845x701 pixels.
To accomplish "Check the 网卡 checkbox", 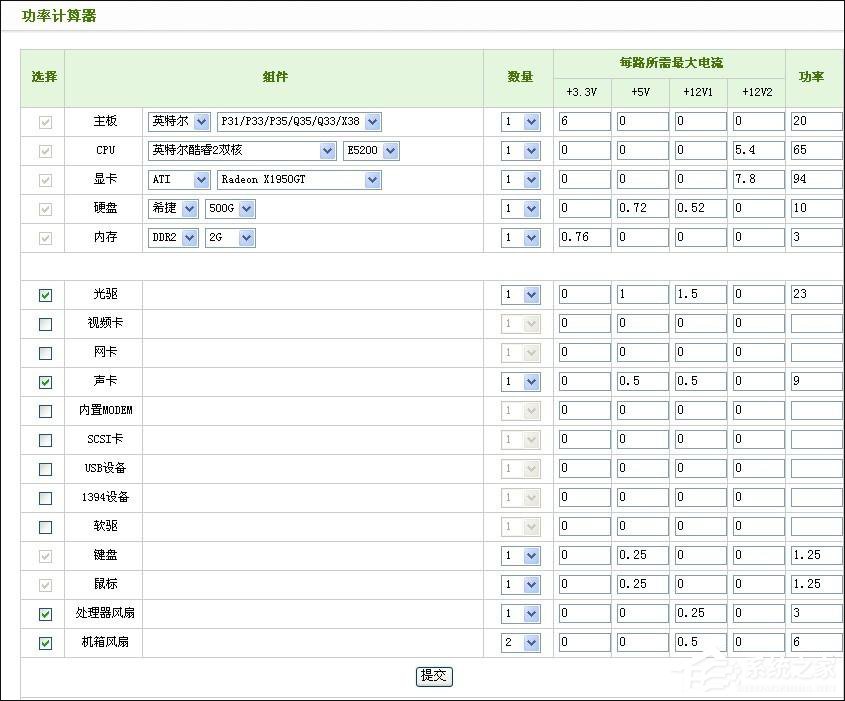I will pos(43,352).
